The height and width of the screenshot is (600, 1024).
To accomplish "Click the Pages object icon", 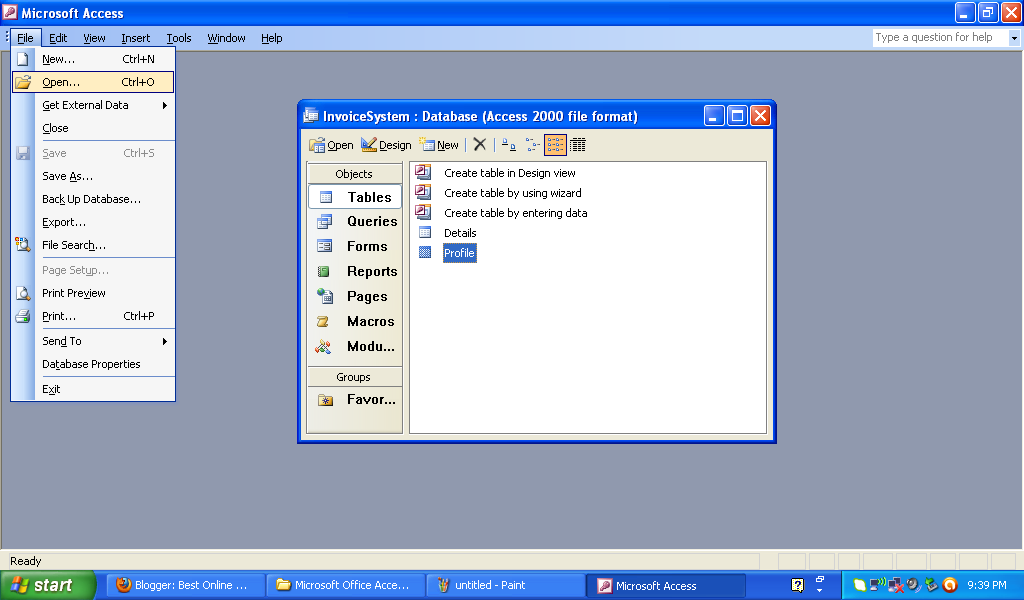I will click(x=325, y=296).
